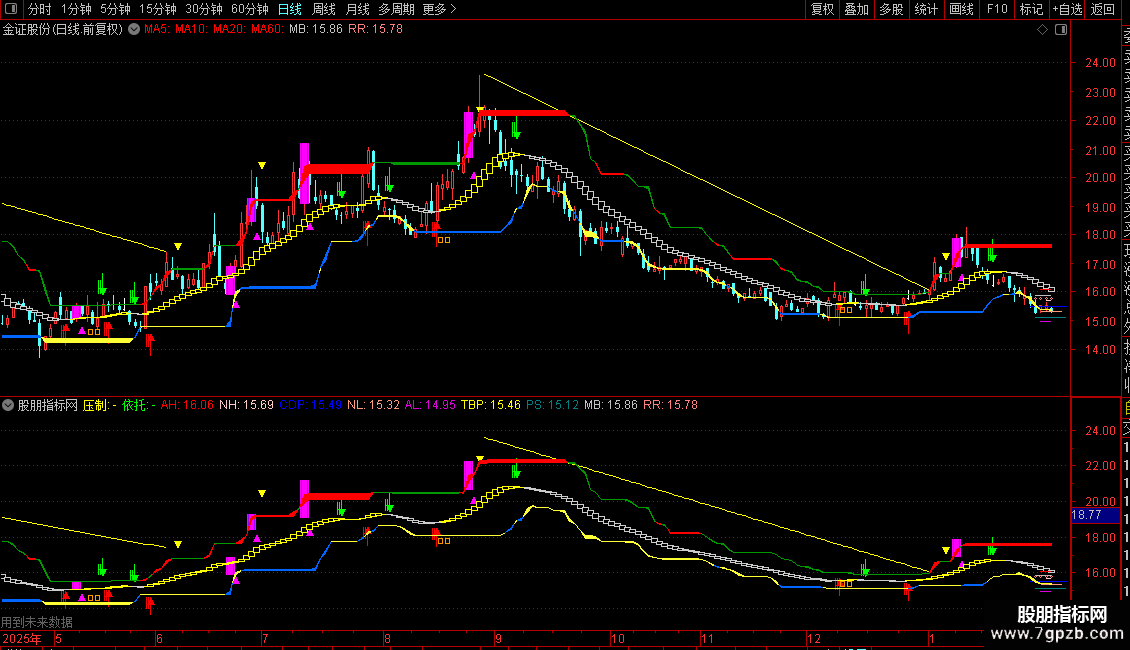Click the +自选 add to watchlist button
The width and height of the screenshot is (1130, 650).
click(x=1067, y=10)
